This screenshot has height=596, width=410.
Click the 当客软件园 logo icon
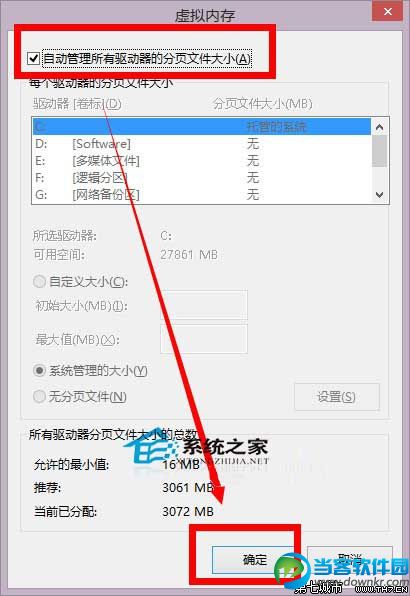[x=292, y=569]
